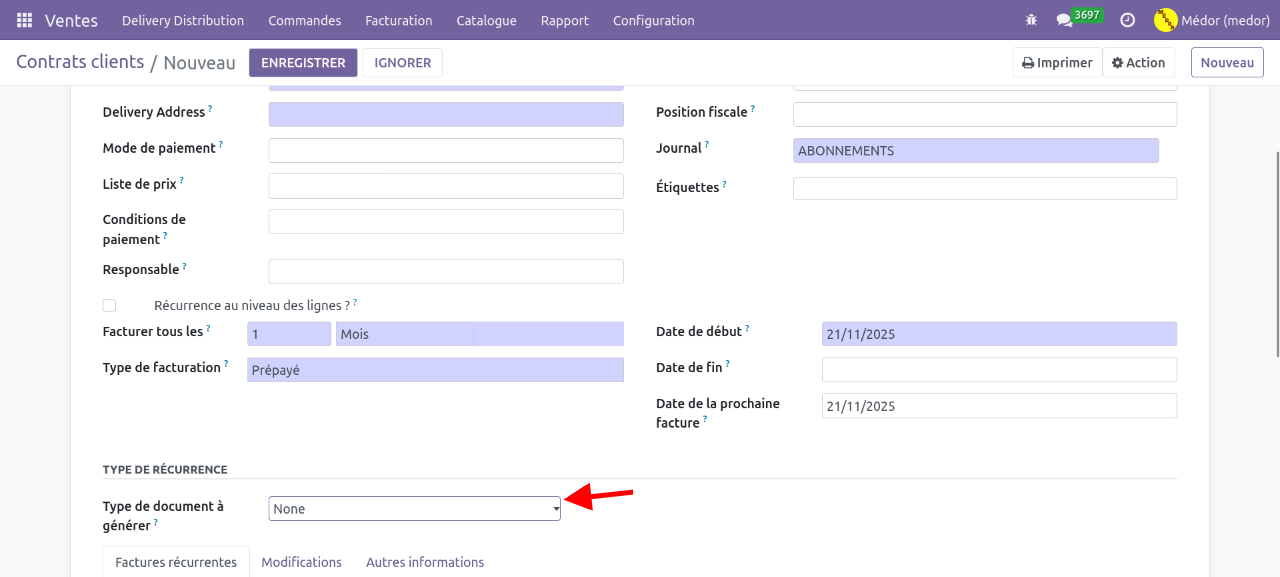Click the help icon next to Journal

point(707,145)
